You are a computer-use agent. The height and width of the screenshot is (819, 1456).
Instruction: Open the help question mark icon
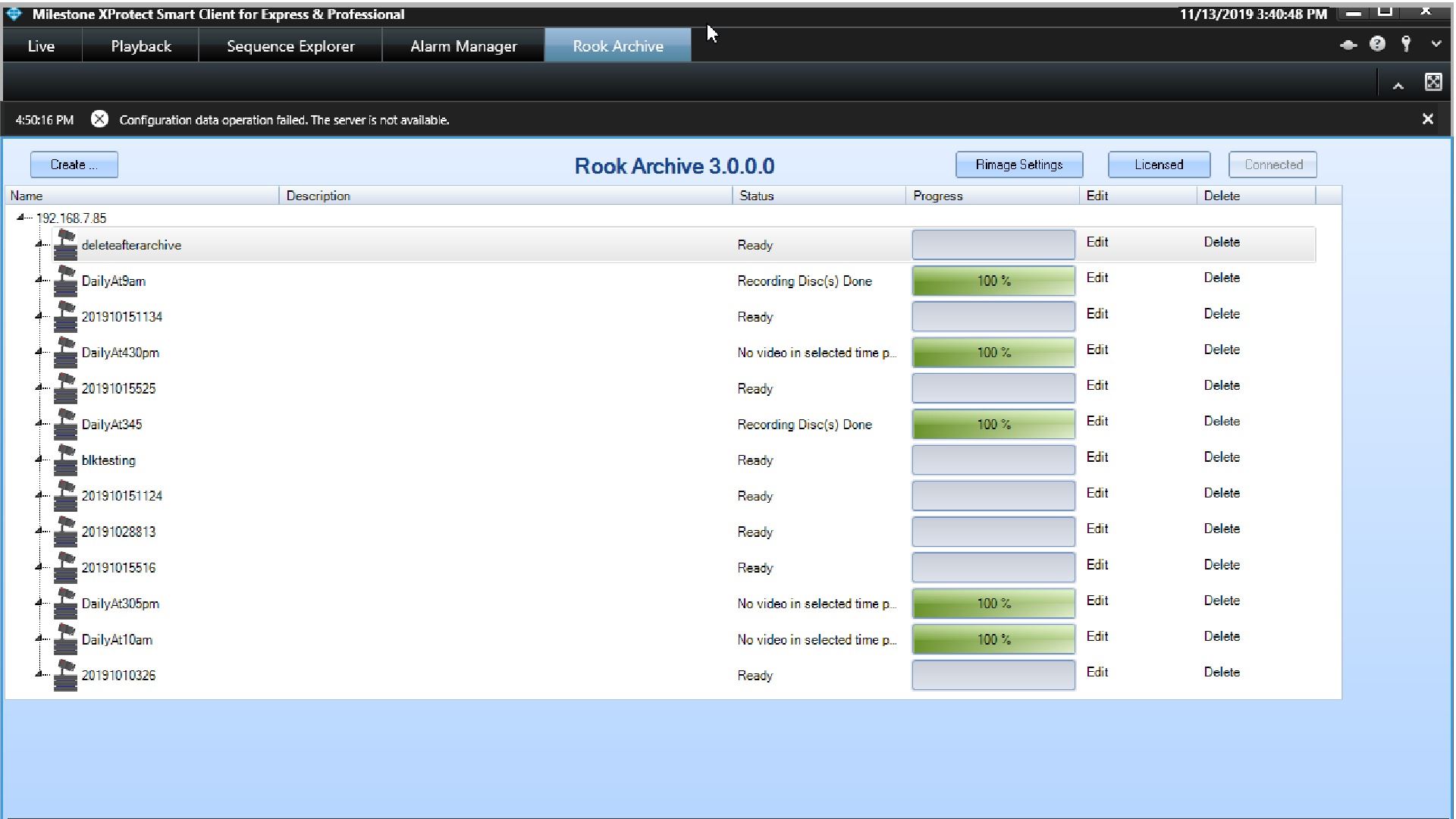pos(1377,44)
